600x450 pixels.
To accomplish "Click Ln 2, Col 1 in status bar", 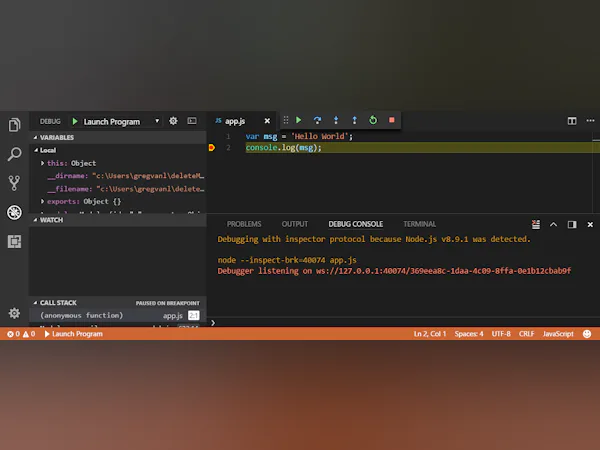I will pos(430,334).
